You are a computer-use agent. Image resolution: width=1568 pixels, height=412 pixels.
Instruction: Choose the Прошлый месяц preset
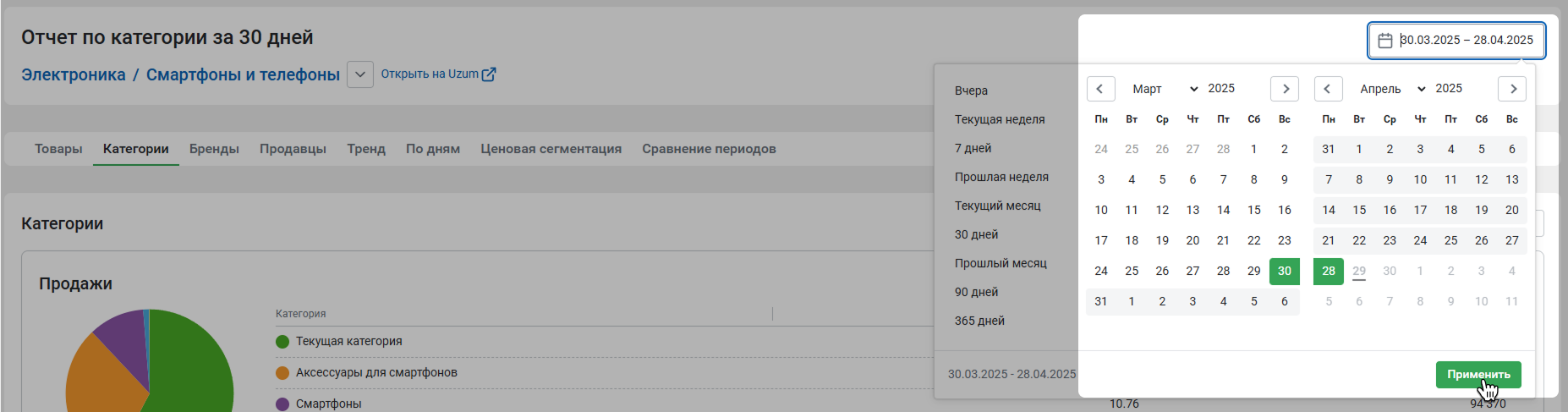1001,263
